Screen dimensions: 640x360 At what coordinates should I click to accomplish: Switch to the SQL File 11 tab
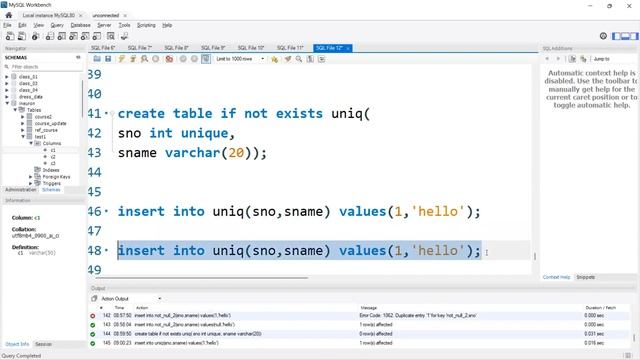click(x=290, y=48)
